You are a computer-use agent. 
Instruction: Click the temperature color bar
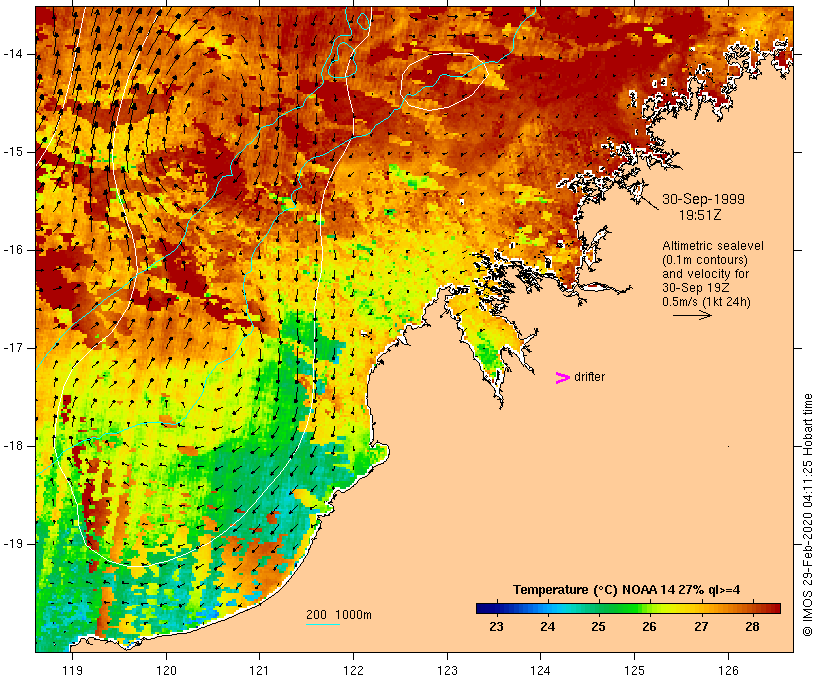click(628, 608)
